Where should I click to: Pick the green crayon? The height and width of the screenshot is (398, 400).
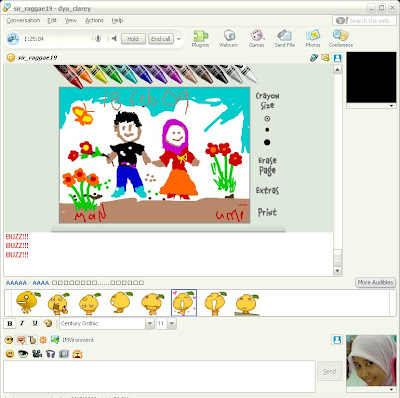pos(113,74)
